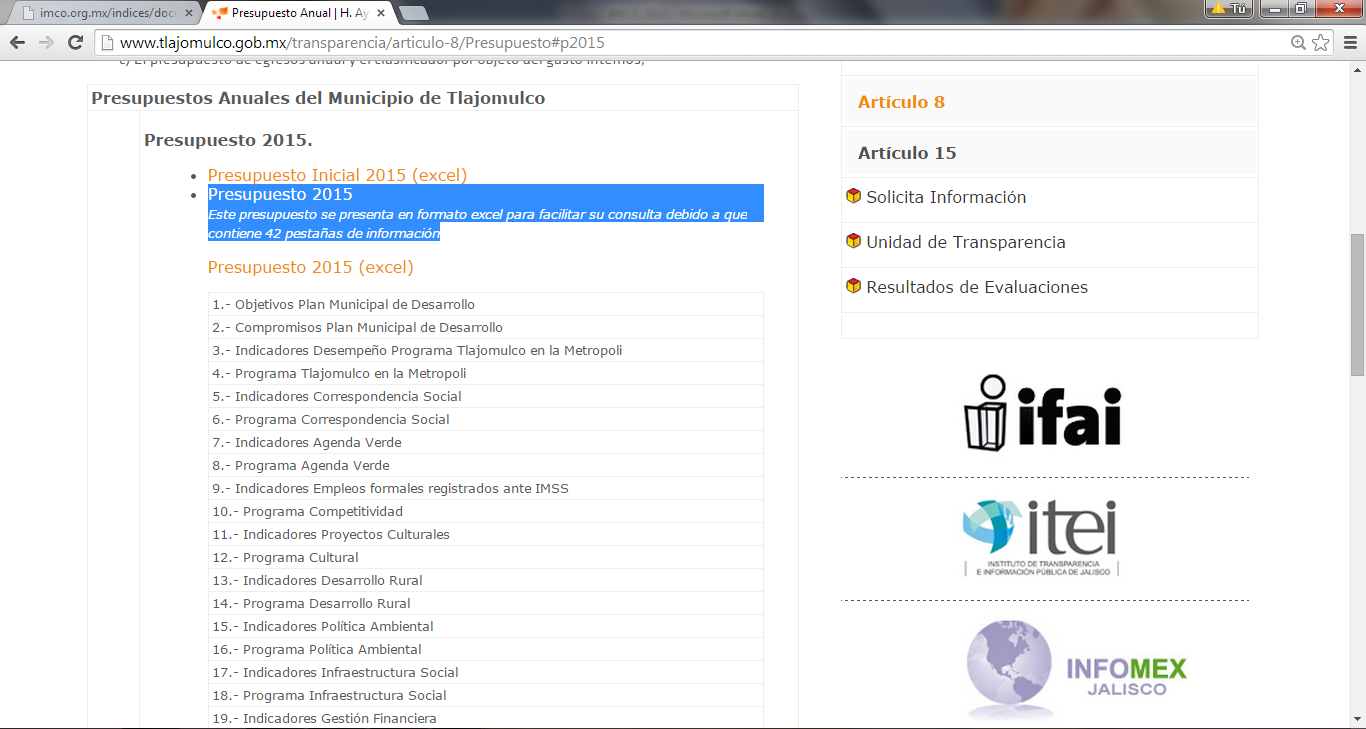Click the scrollbar up arrow
The image size is (1366, 729).
pos(1357,68)
